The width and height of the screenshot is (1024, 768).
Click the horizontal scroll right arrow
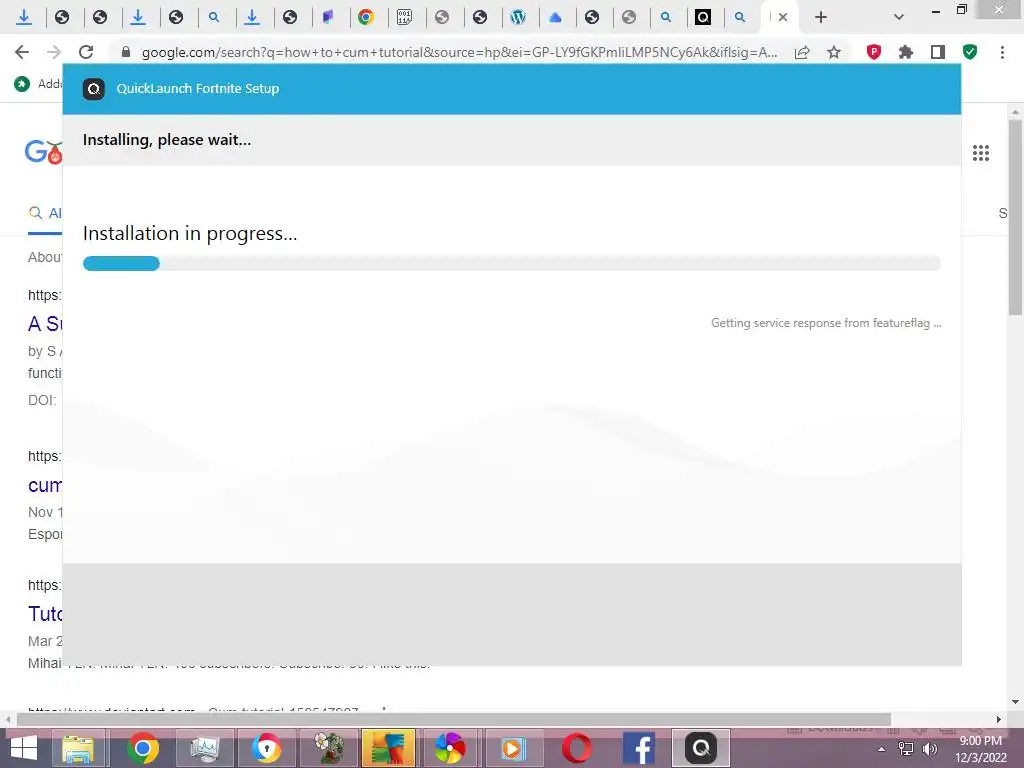coord(999,719)
